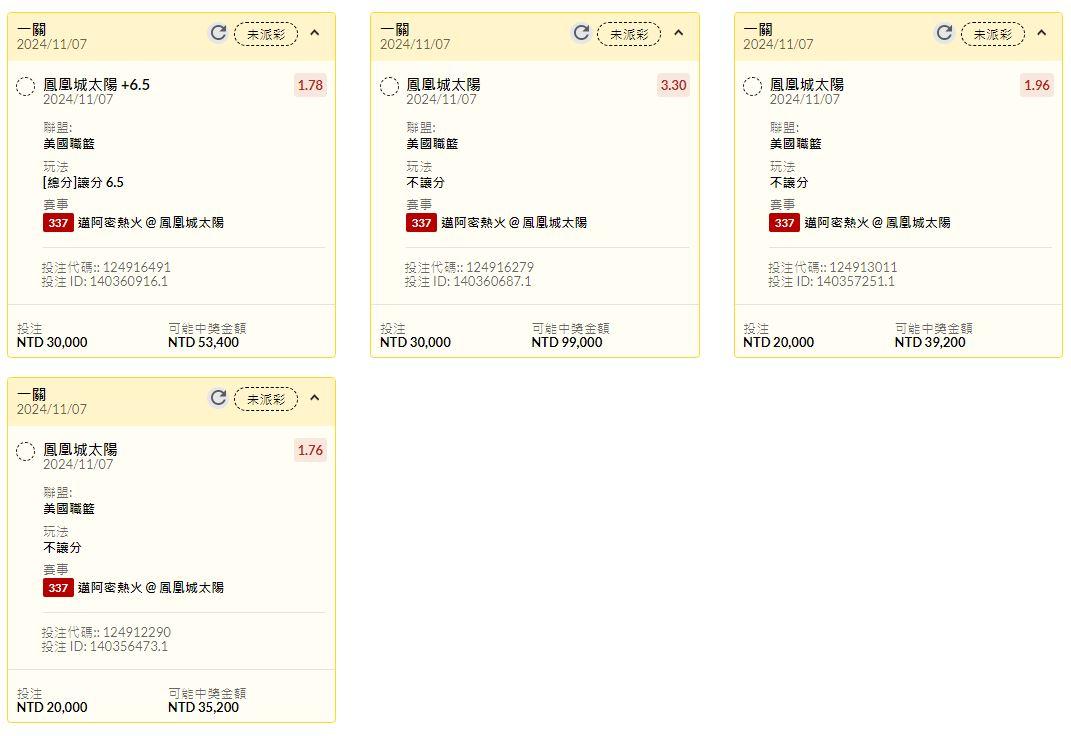Collapse the card with bet code 124916279
The height and width of the screenshot is (736, 1071).
[678, 33]
